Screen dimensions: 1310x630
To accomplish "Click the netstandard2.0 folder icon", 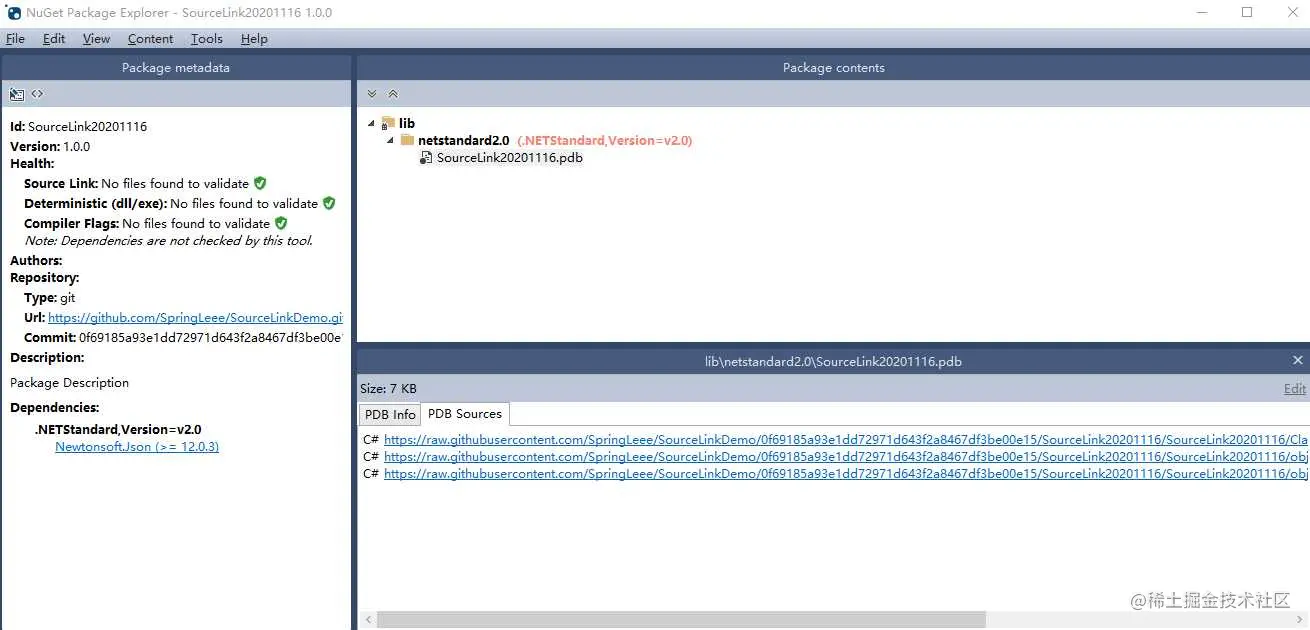I will pos(407,140).
